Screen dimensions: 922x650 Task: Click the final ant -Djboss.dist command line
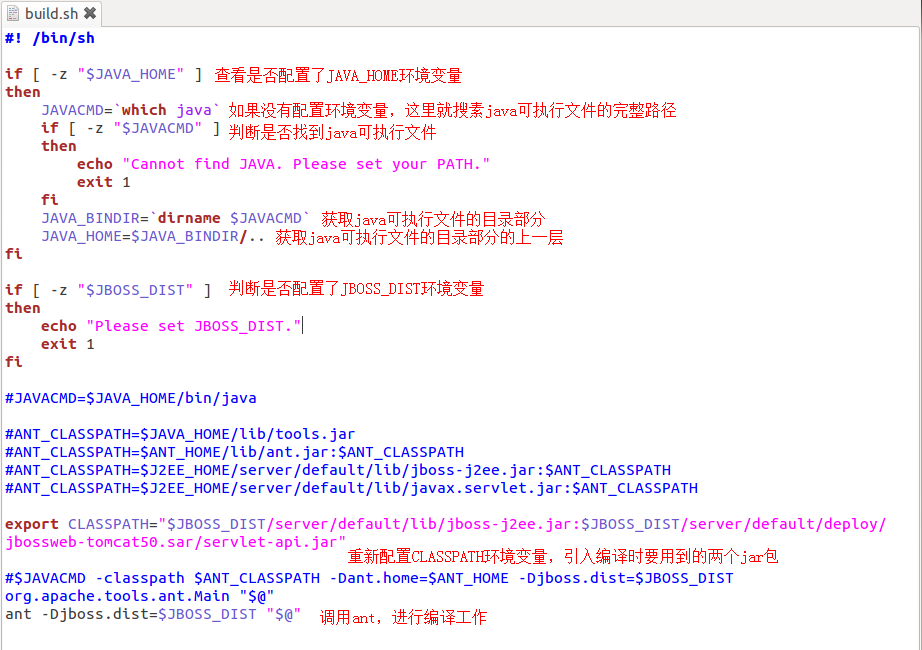152,614
